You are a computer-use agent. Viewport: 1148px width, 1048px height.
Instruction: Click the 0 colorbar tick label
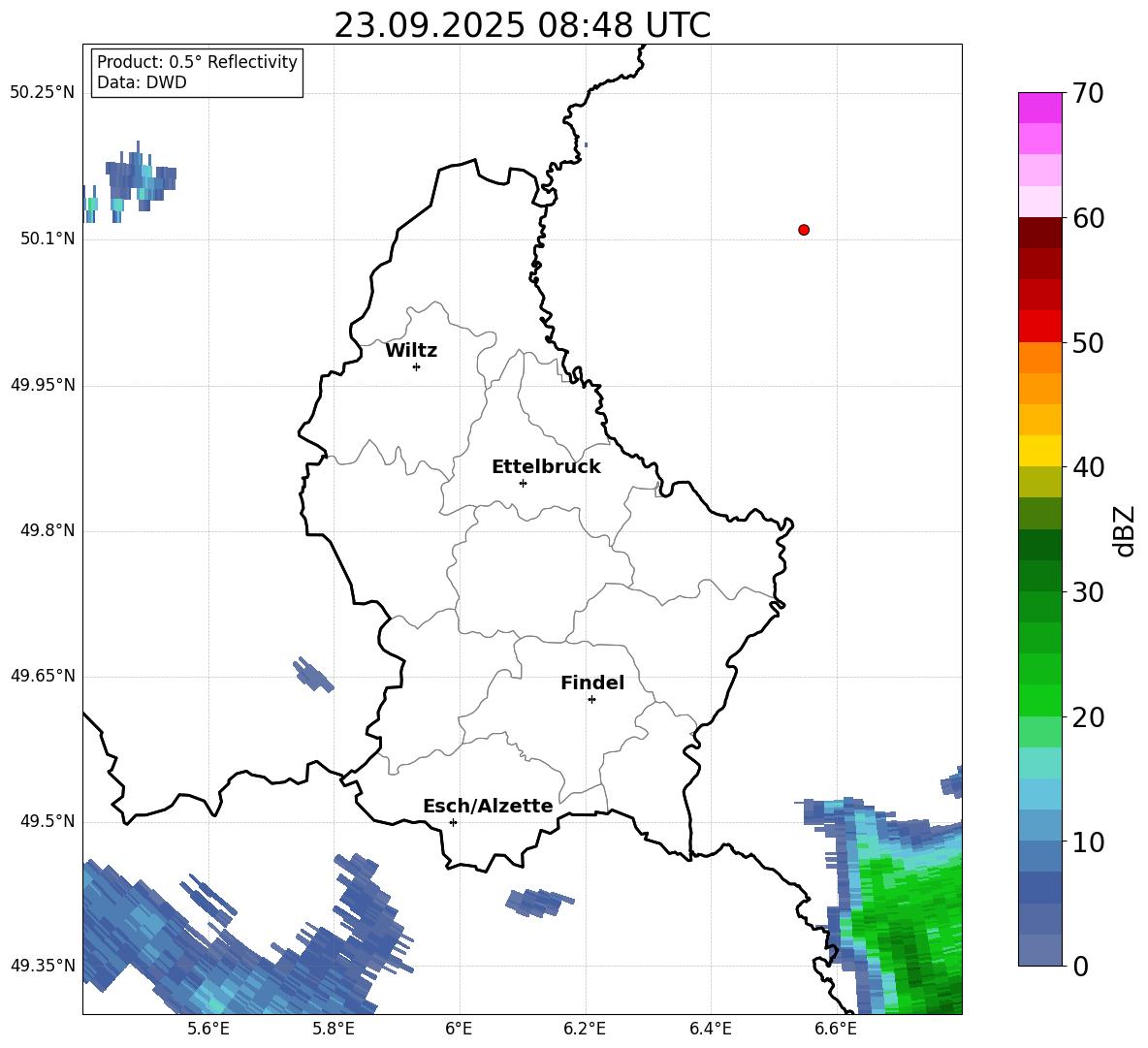click(x=1080, y=966)
